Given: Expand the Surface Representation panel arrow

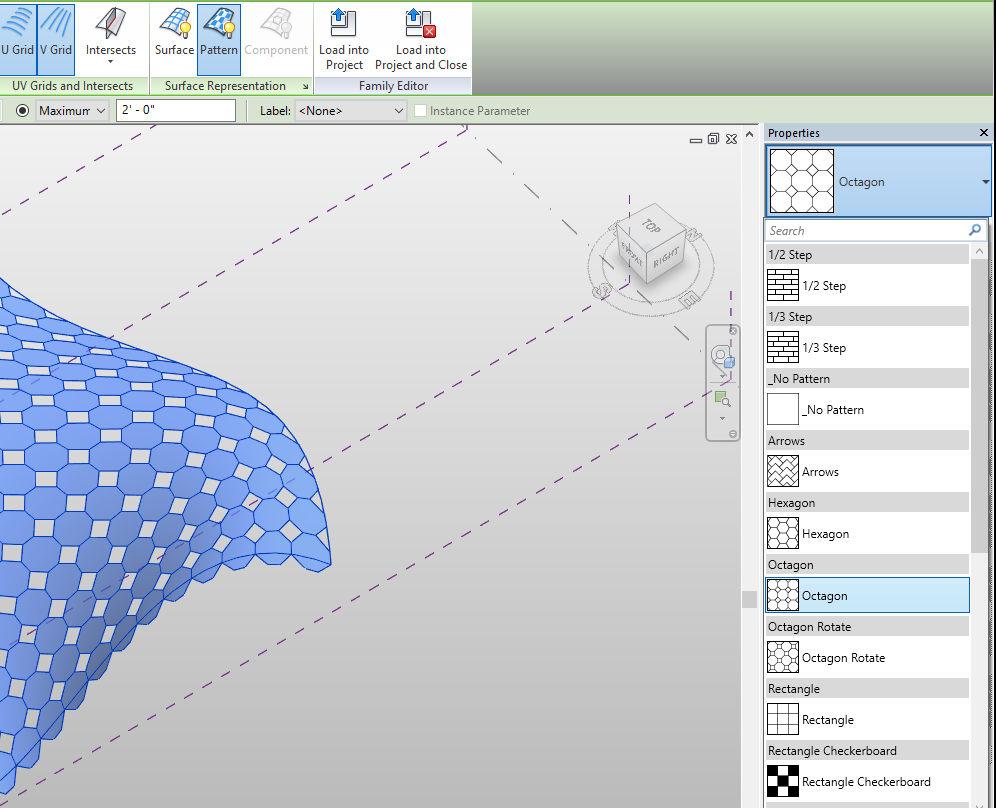Looking at the screenshot, I should pos(304,87).
